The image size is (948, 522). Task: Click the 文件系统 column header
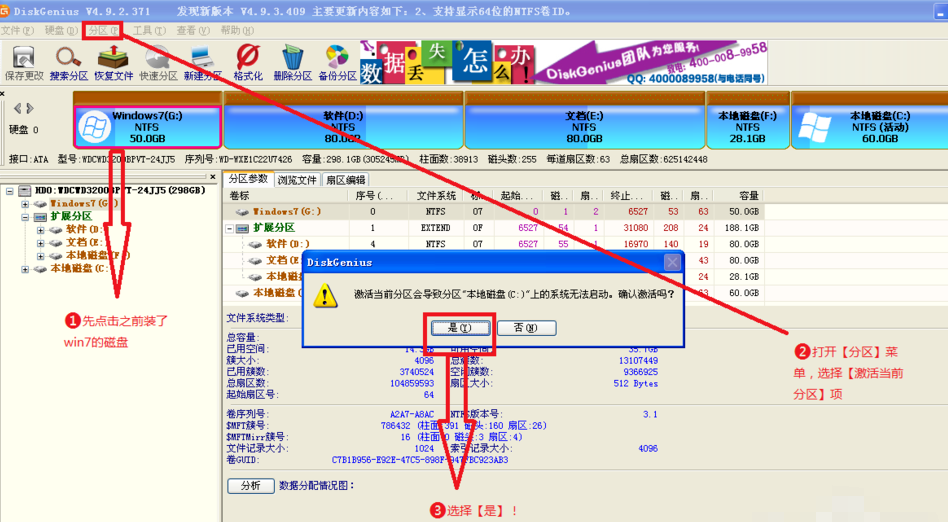436,195
